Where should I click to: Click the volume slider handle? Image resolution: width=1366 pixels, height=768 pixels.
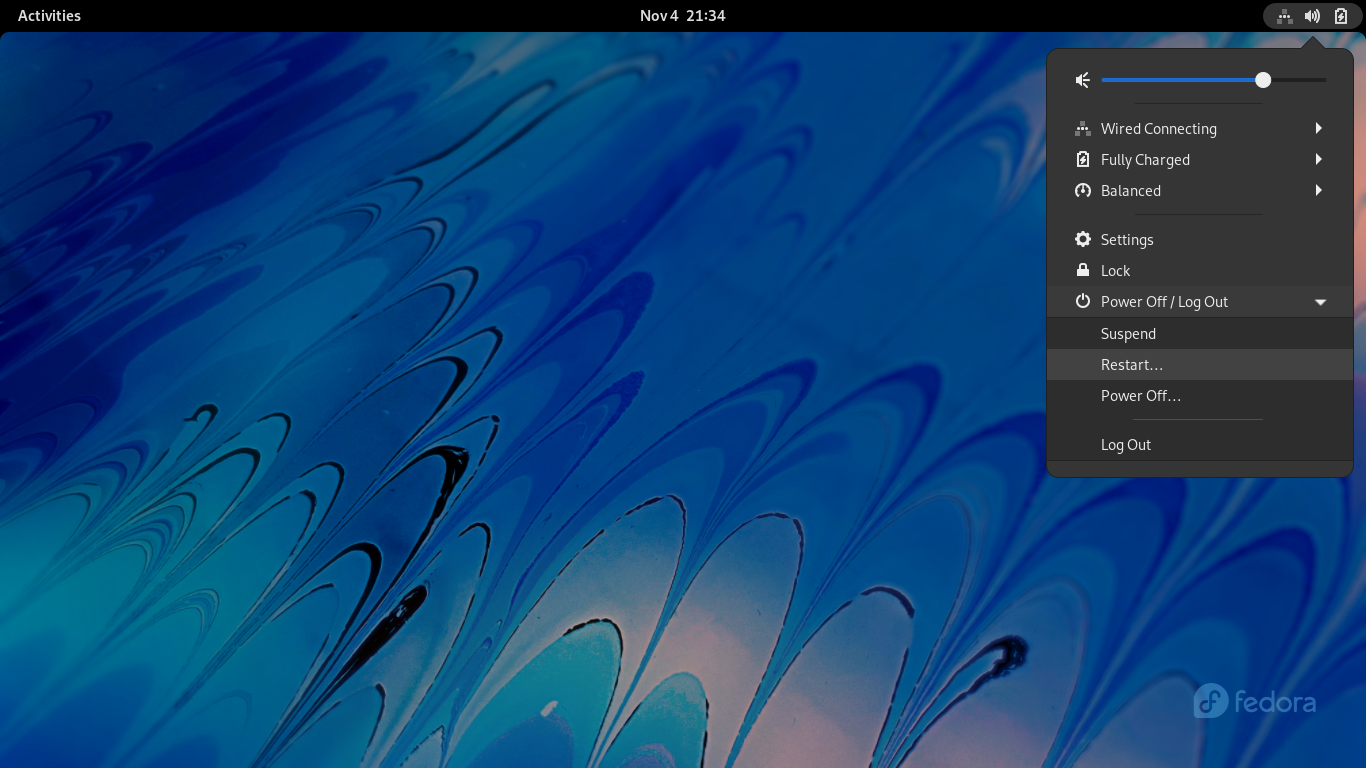coord(1263,80)
